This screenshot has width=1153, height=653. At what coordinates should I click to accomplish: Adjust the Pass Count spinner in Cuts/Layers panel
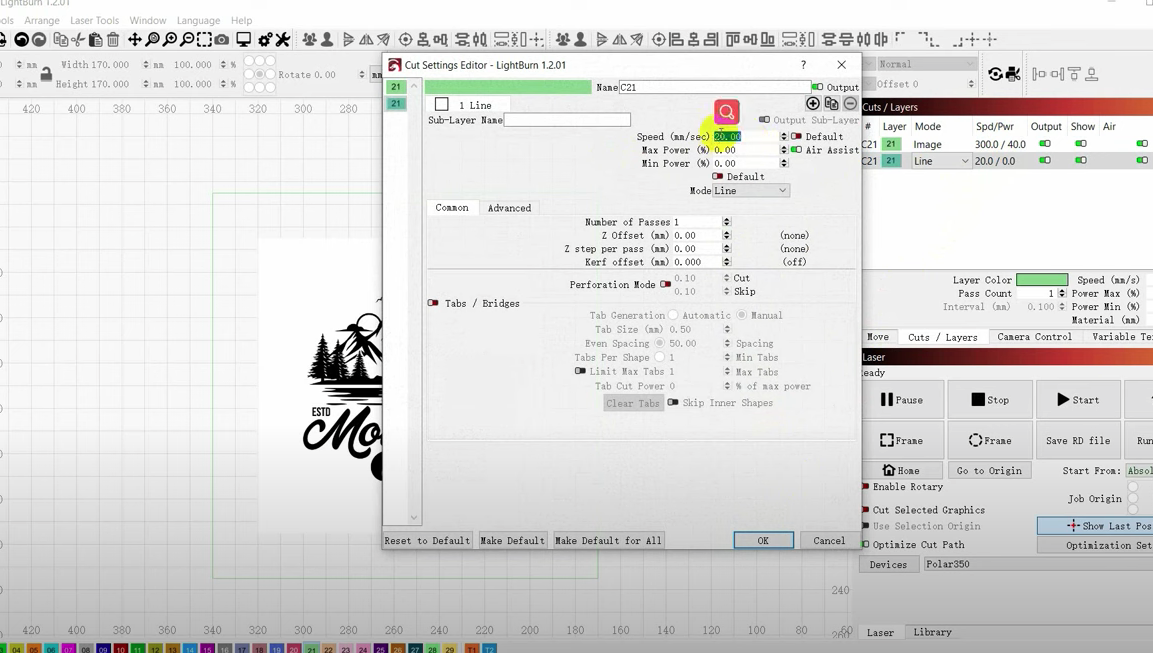coord(1061,293)
